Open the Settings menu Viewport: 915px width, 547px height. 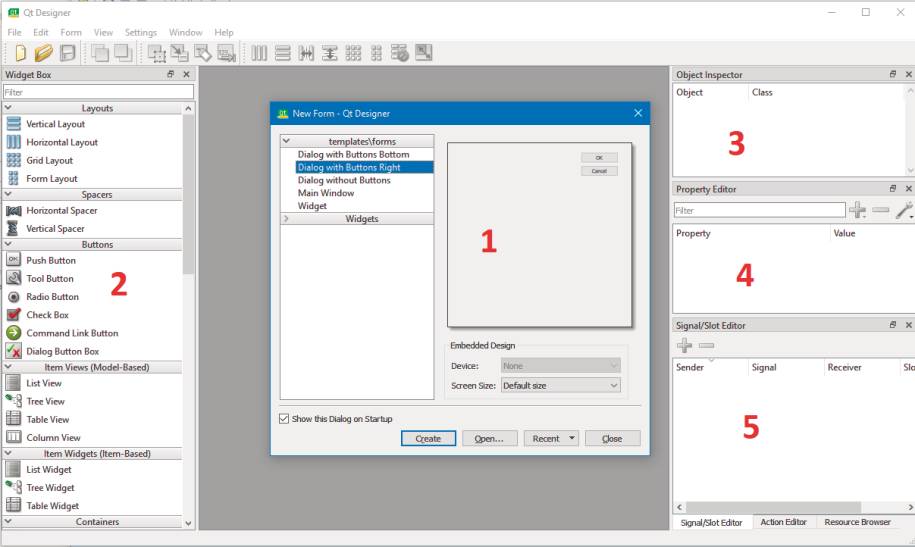pos(141,32)
